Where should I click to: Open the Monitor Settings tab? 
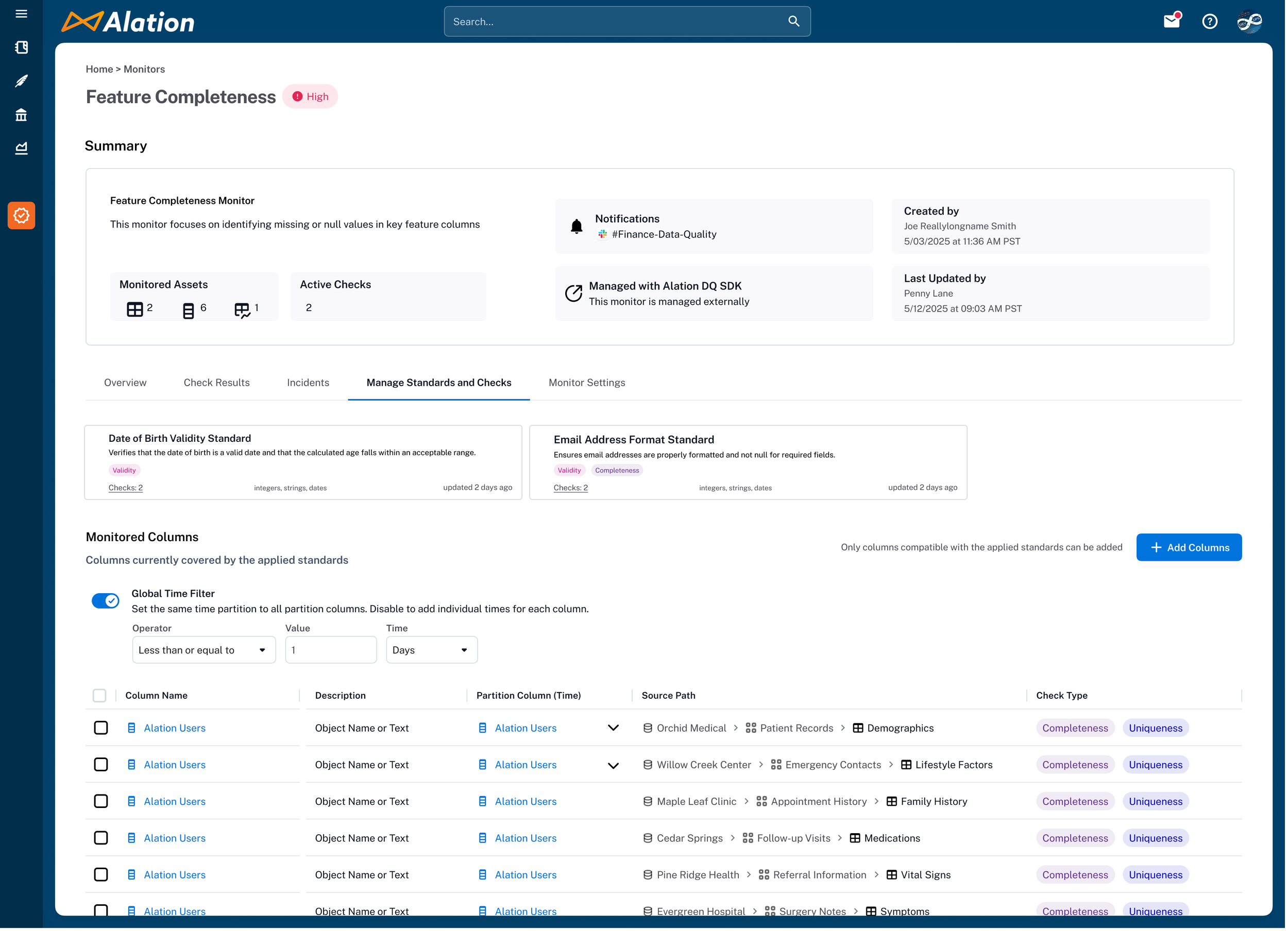pyautogui.click(x=587, y=383)
